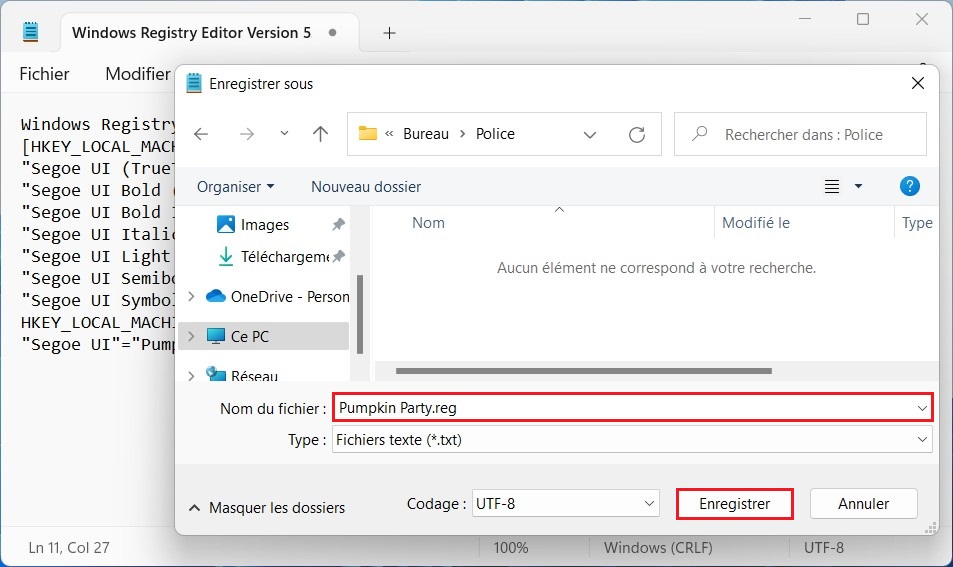Create a new folder with Nouveau dossier
The height and width of the screenshot is (567, 953).
point(366,187)
